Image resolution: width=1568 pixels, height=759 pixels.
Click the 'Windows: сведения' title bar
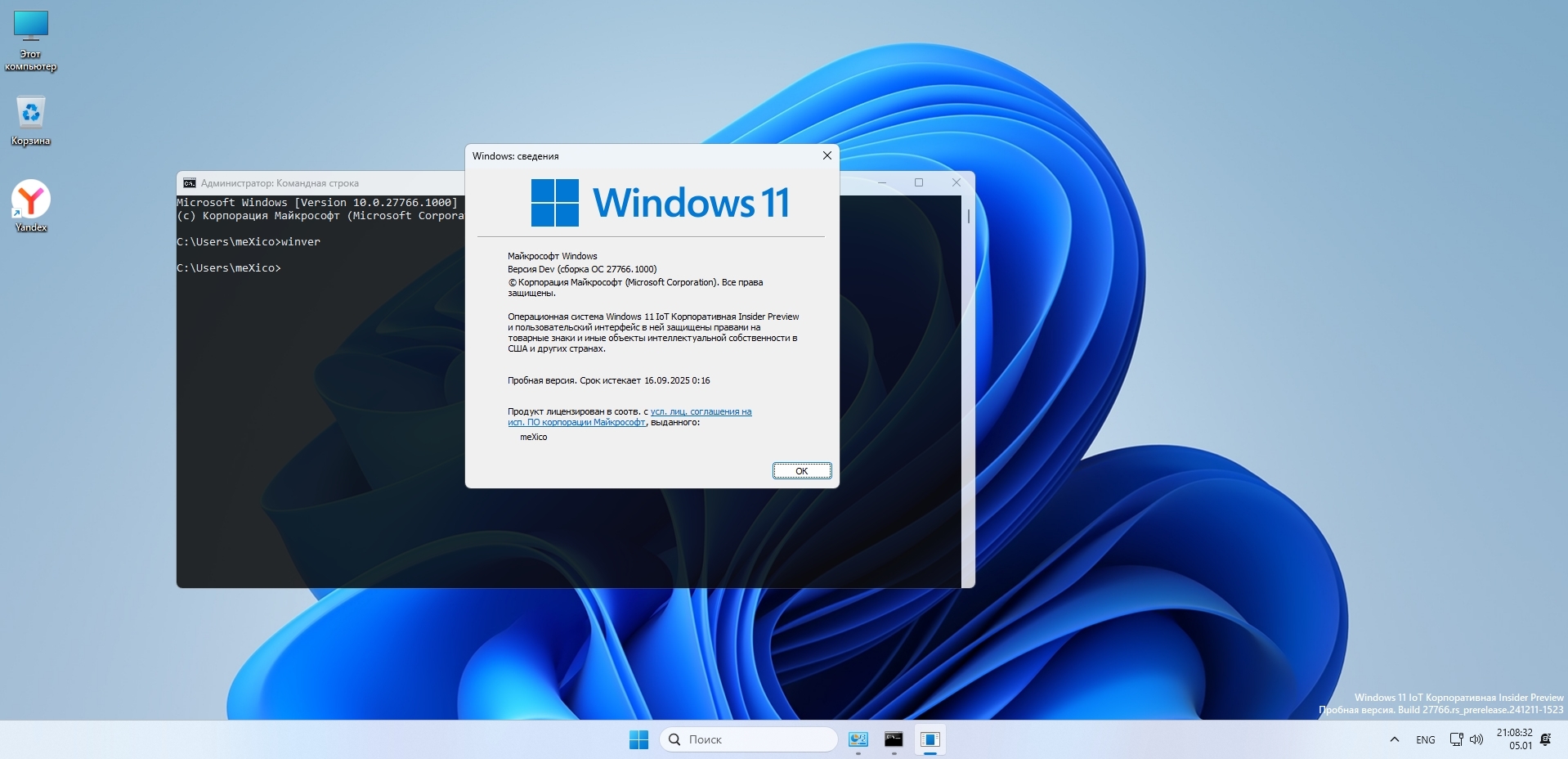pyautogui.click(x=516, y=156)
